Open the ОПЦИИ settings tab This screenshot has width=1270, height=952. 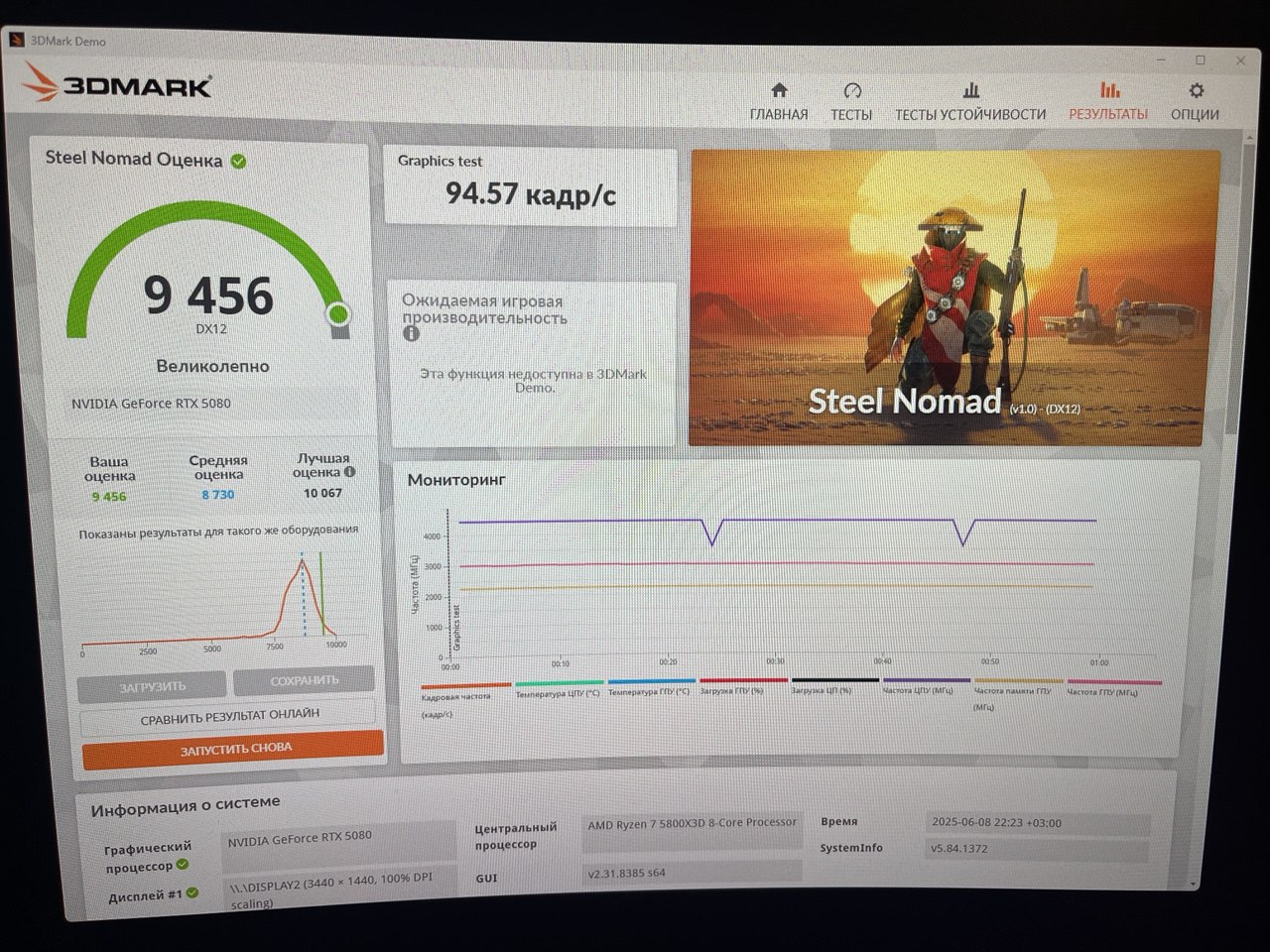tap(1195, 103)
